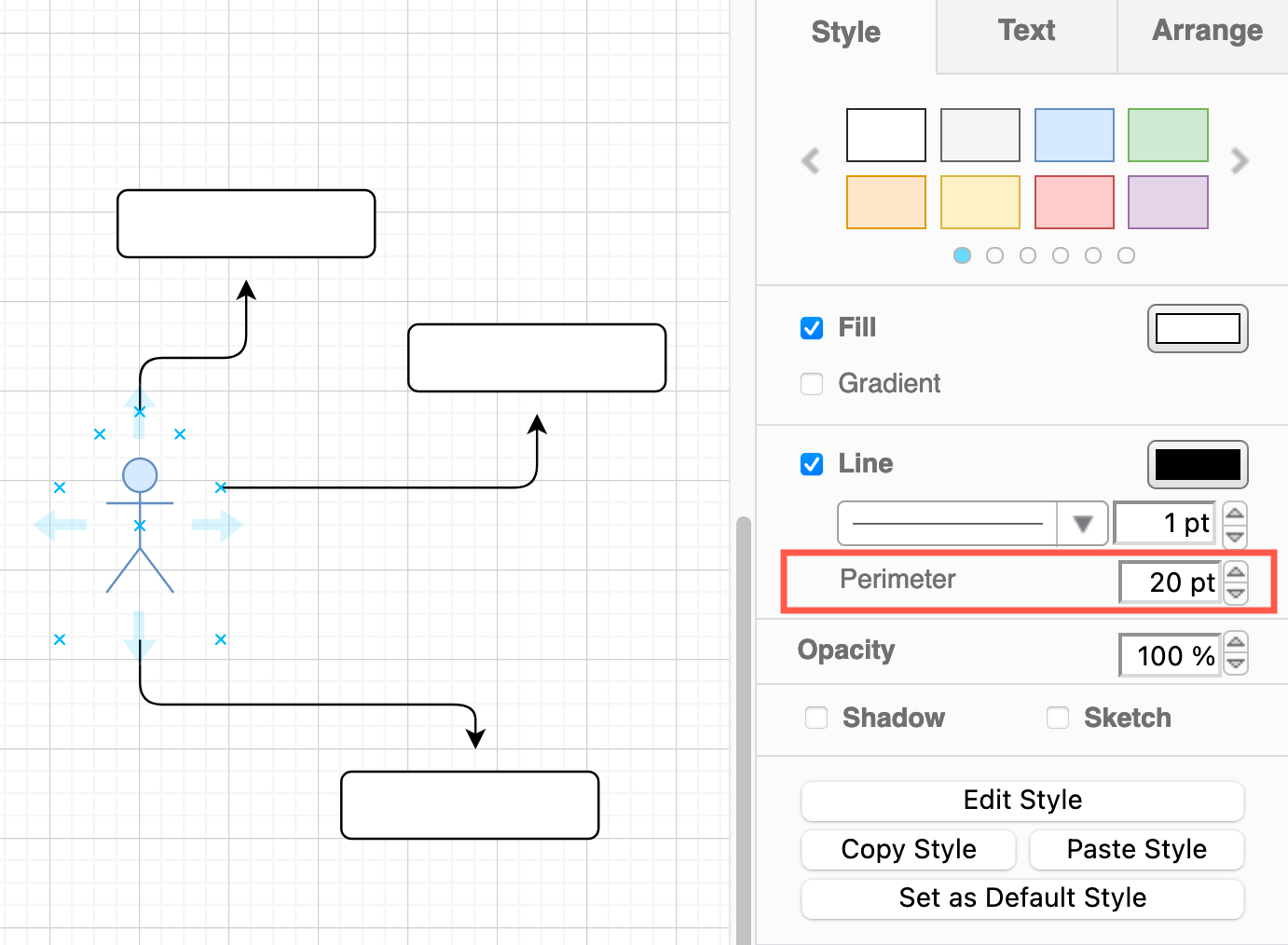Image resolution: width=1288 pixels, height=945 pixels.
Task: Open the Arrange tab
Action: click(1207, 31)
